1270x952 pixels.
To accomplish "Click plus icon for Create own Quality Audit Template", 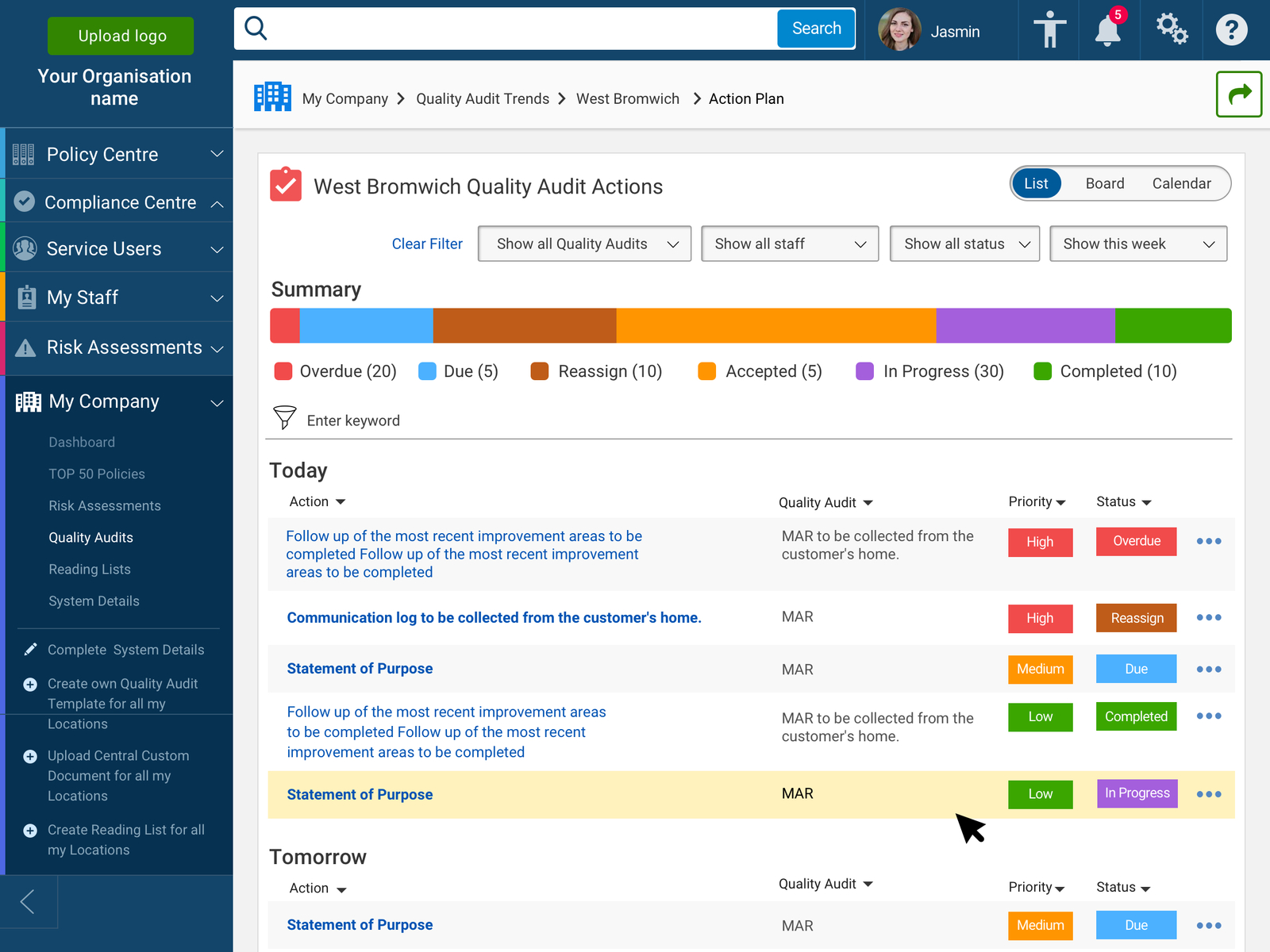I will [30, 684].
